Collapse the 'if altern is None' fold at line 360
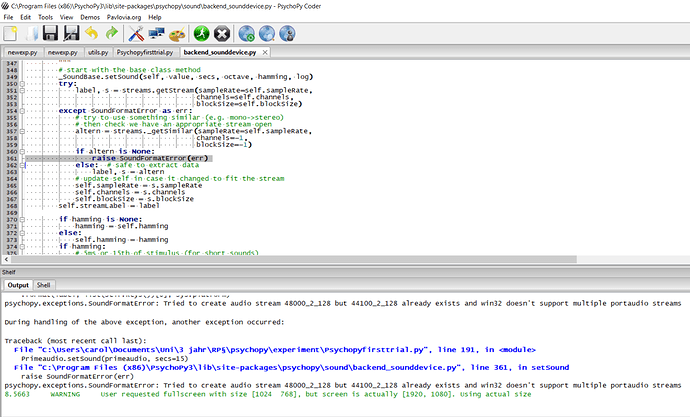690x417 pixels. pos(22,151)
